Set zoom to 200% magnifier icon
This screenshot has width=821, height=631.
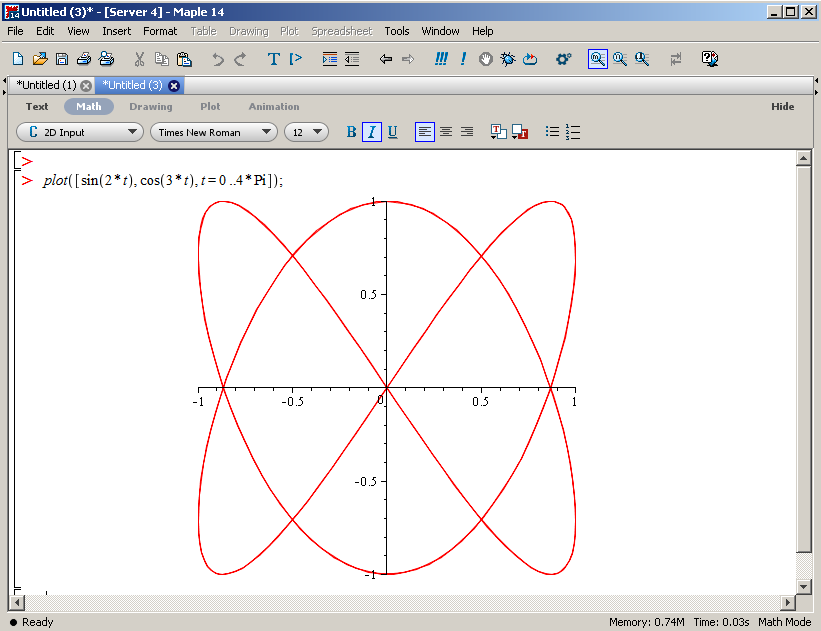tap(642, 59)
